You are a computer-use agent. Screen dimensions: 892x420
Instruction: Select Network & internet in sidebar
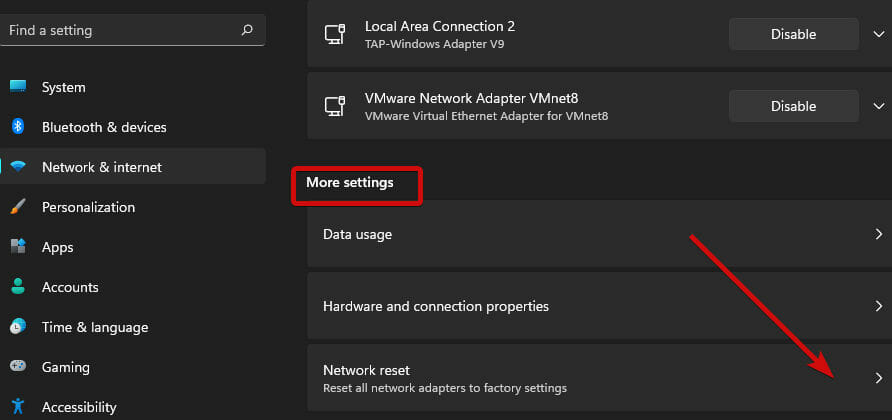133,167
